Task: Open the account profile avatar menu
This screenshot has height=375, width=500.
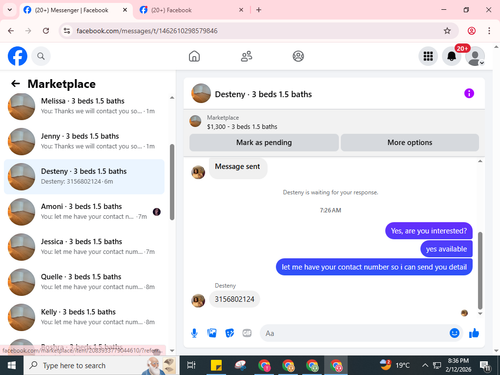Action: (475, 56)
